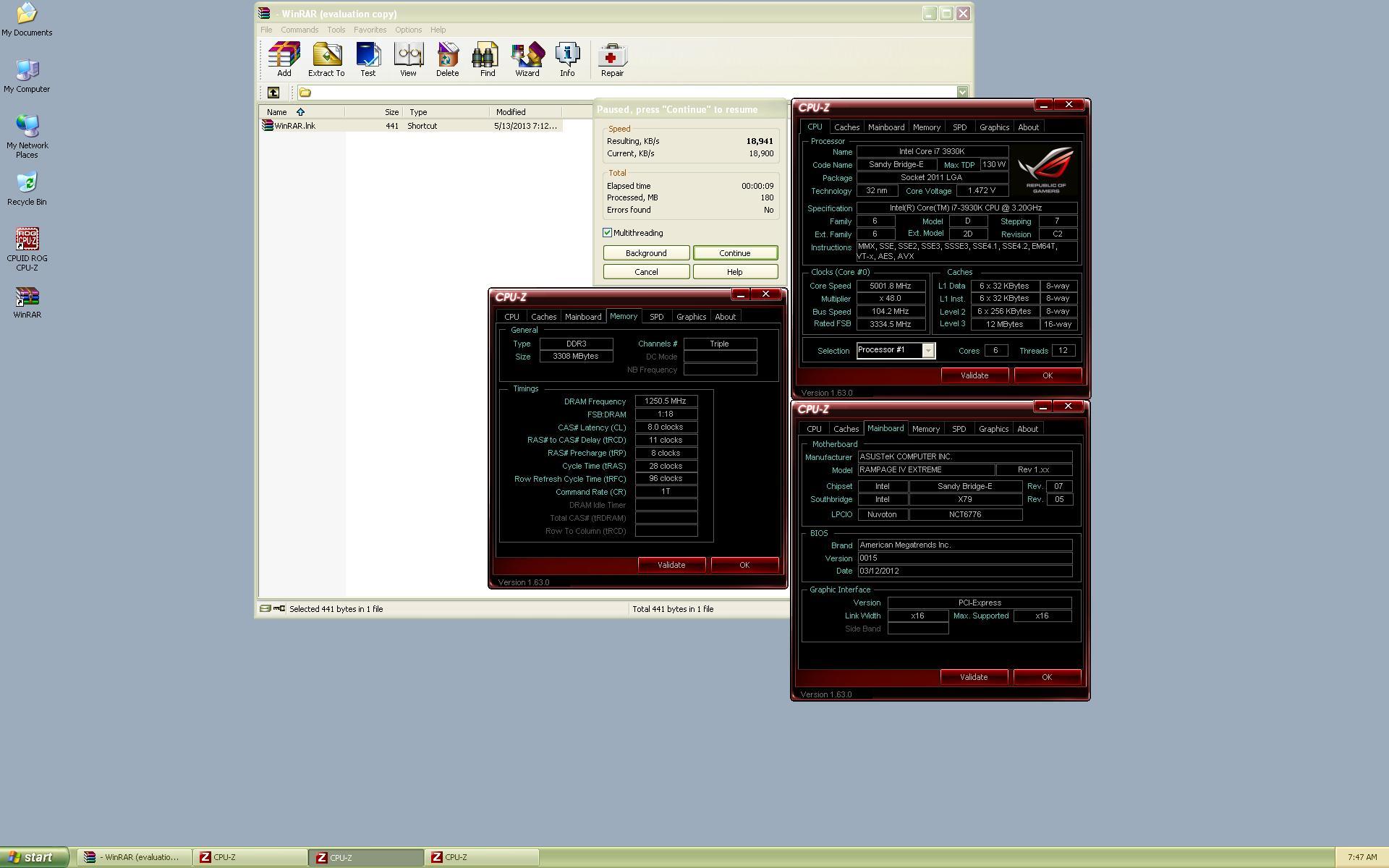Click Intel Core i7 3930K name field
1389x868 pixels.
point(932,152)
